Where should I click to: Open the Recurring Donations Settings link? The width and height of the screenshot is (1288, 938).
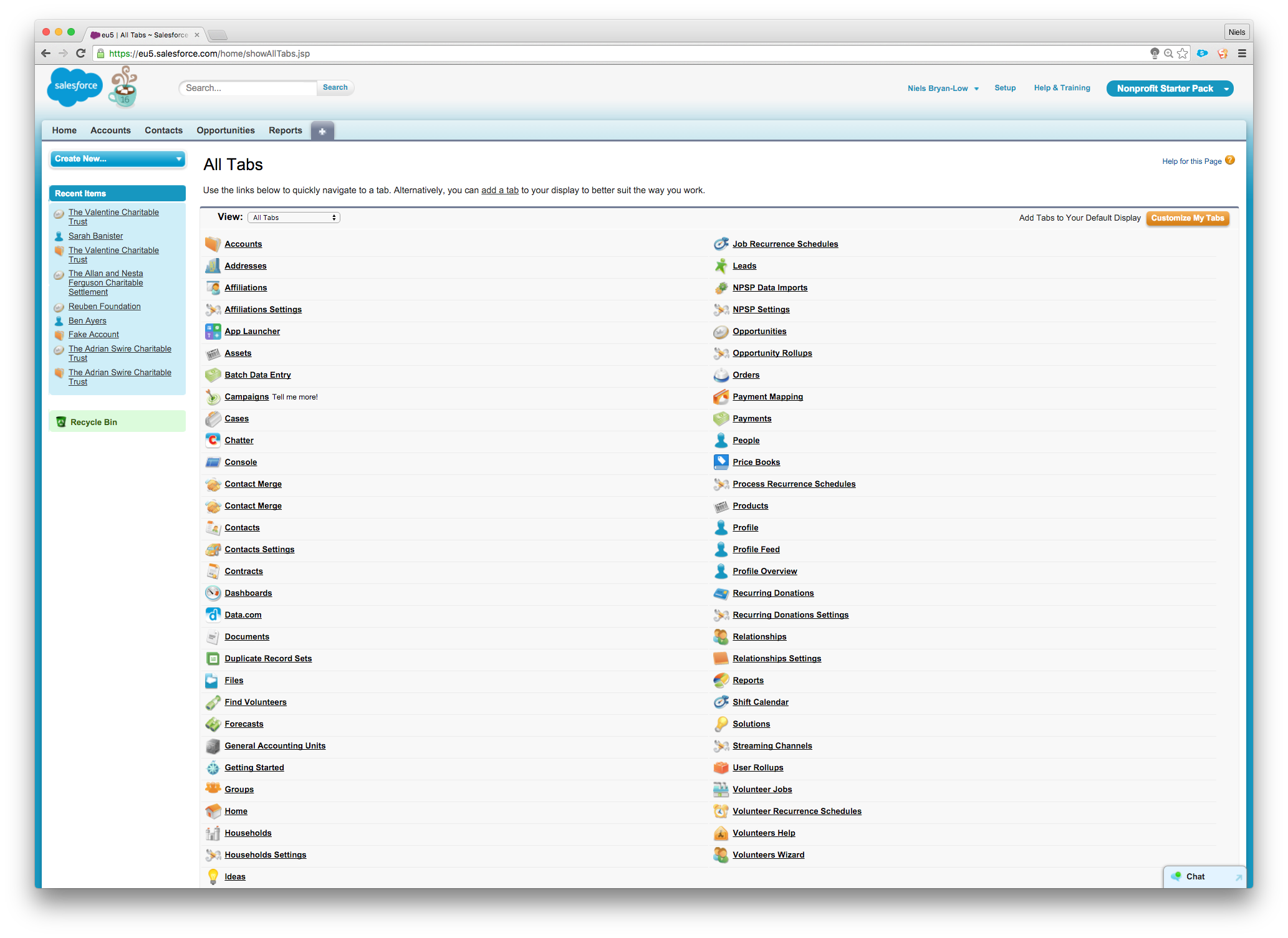(790, 615)
